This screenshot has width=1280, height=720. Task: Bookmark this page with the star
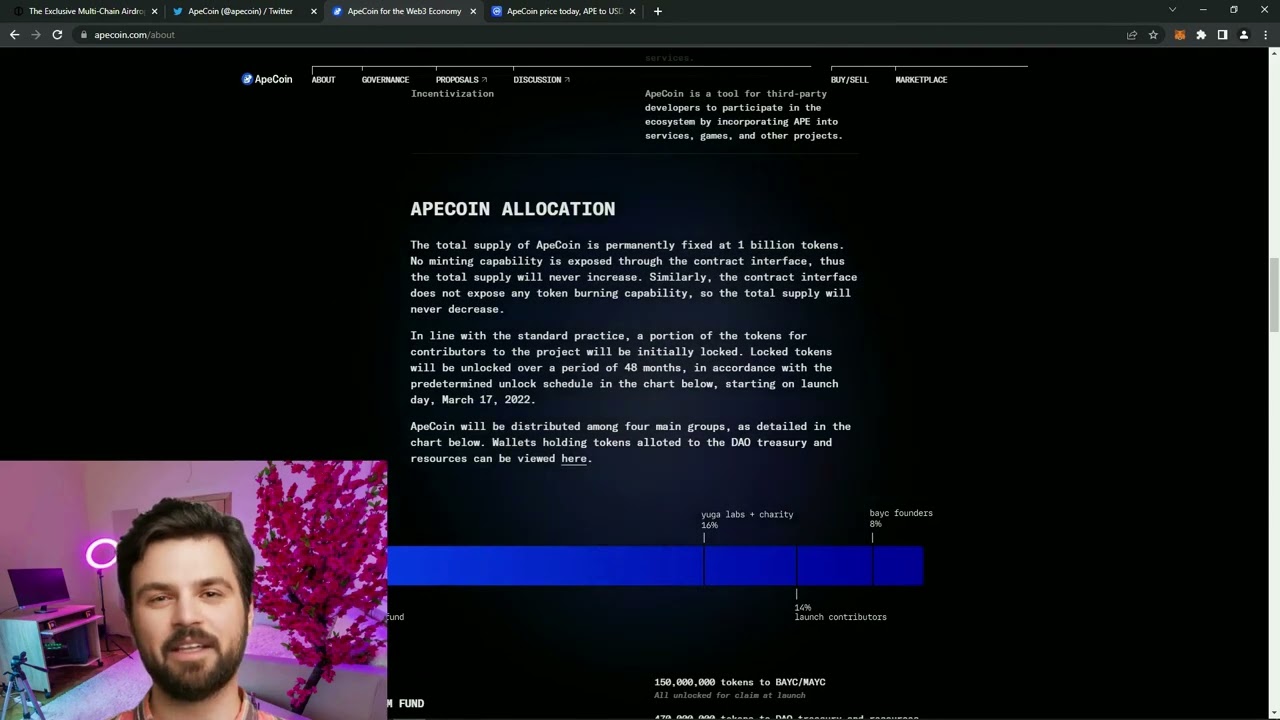click(x=1153, y=35)
